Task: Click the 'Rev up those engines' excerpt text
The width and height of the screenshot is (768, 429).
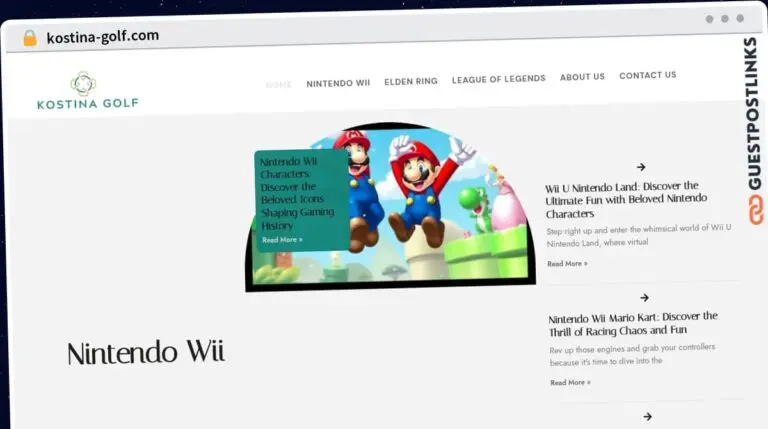Action: [x=632, y=355]
